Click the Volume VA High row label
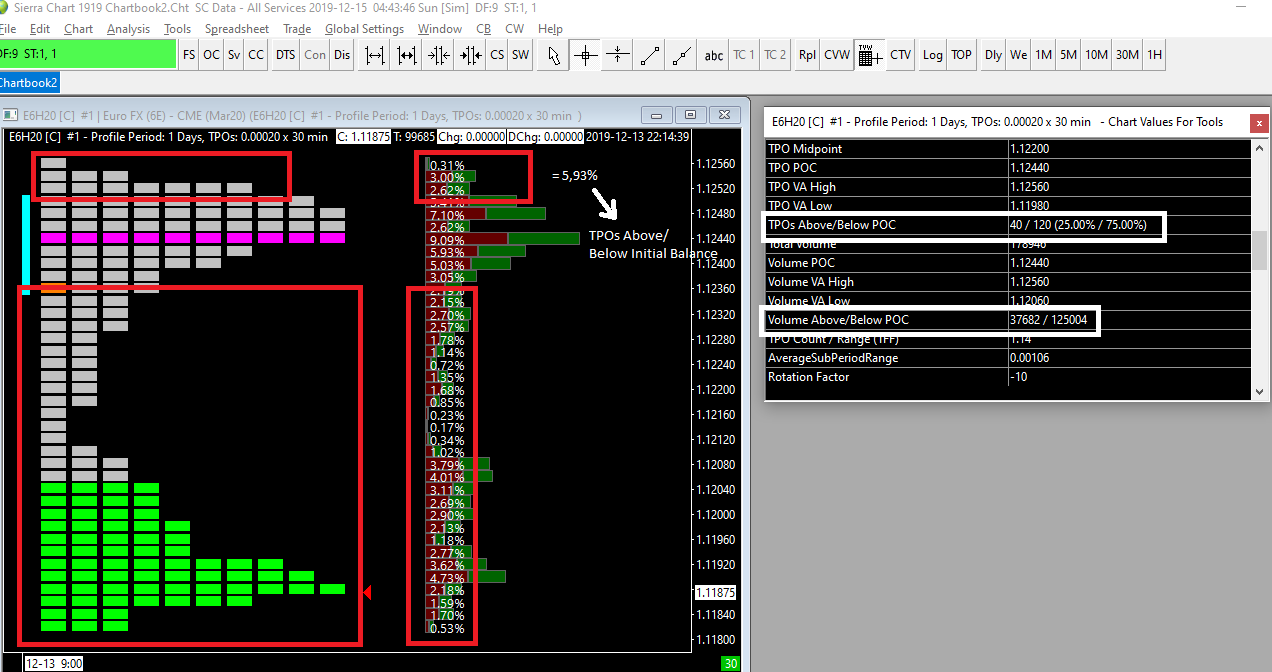1272x672 pixels. (810, 282)
